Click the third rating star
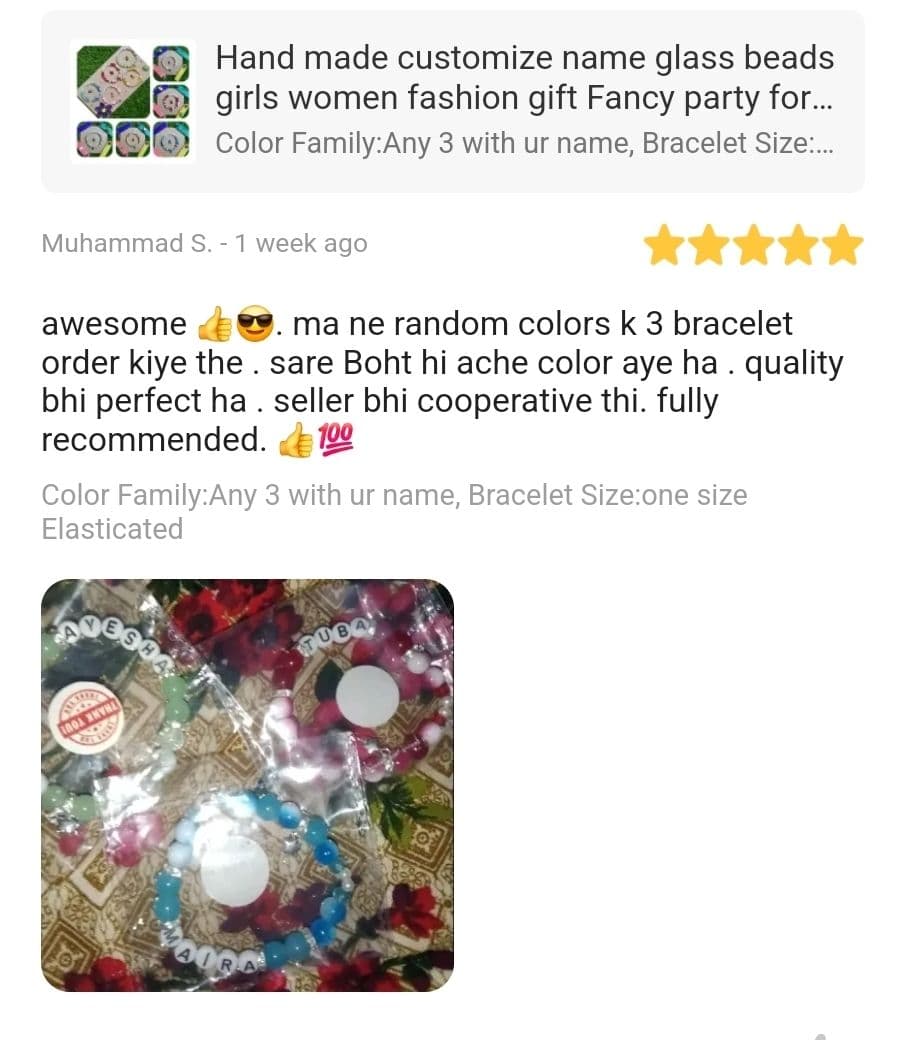 (x=754, y=245)
